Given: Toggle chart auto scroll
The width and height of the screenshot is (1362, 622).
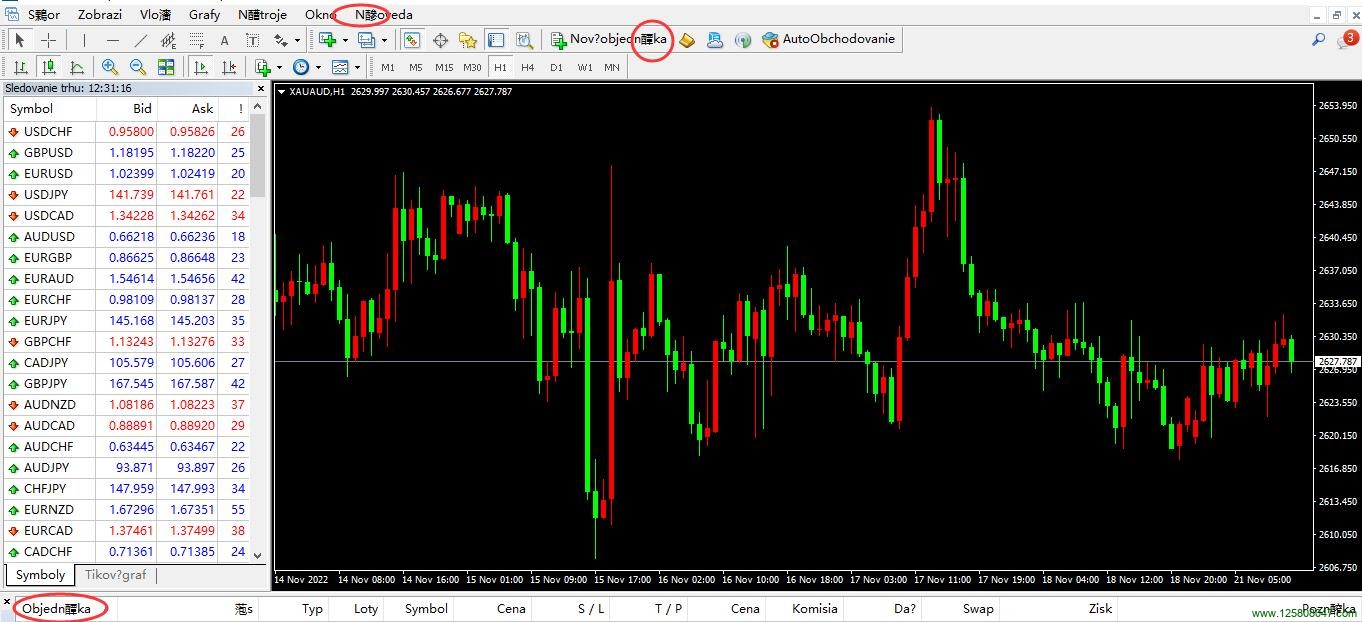Looking at the screenshot, I should [x=201, y=67].
